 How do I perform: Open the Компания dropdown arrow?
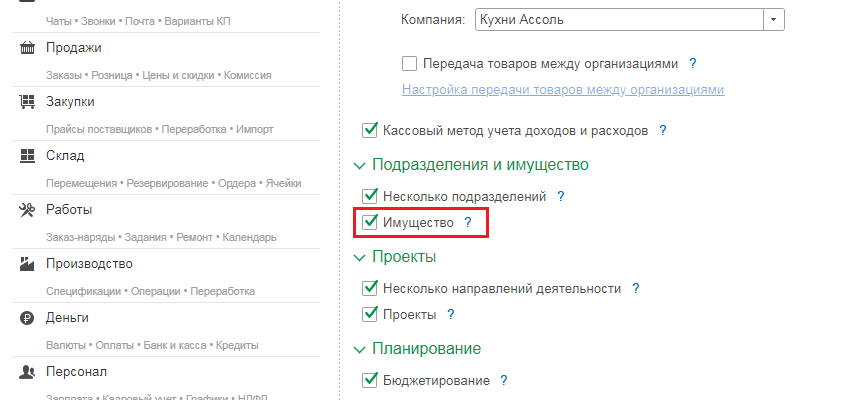point(773,20)
